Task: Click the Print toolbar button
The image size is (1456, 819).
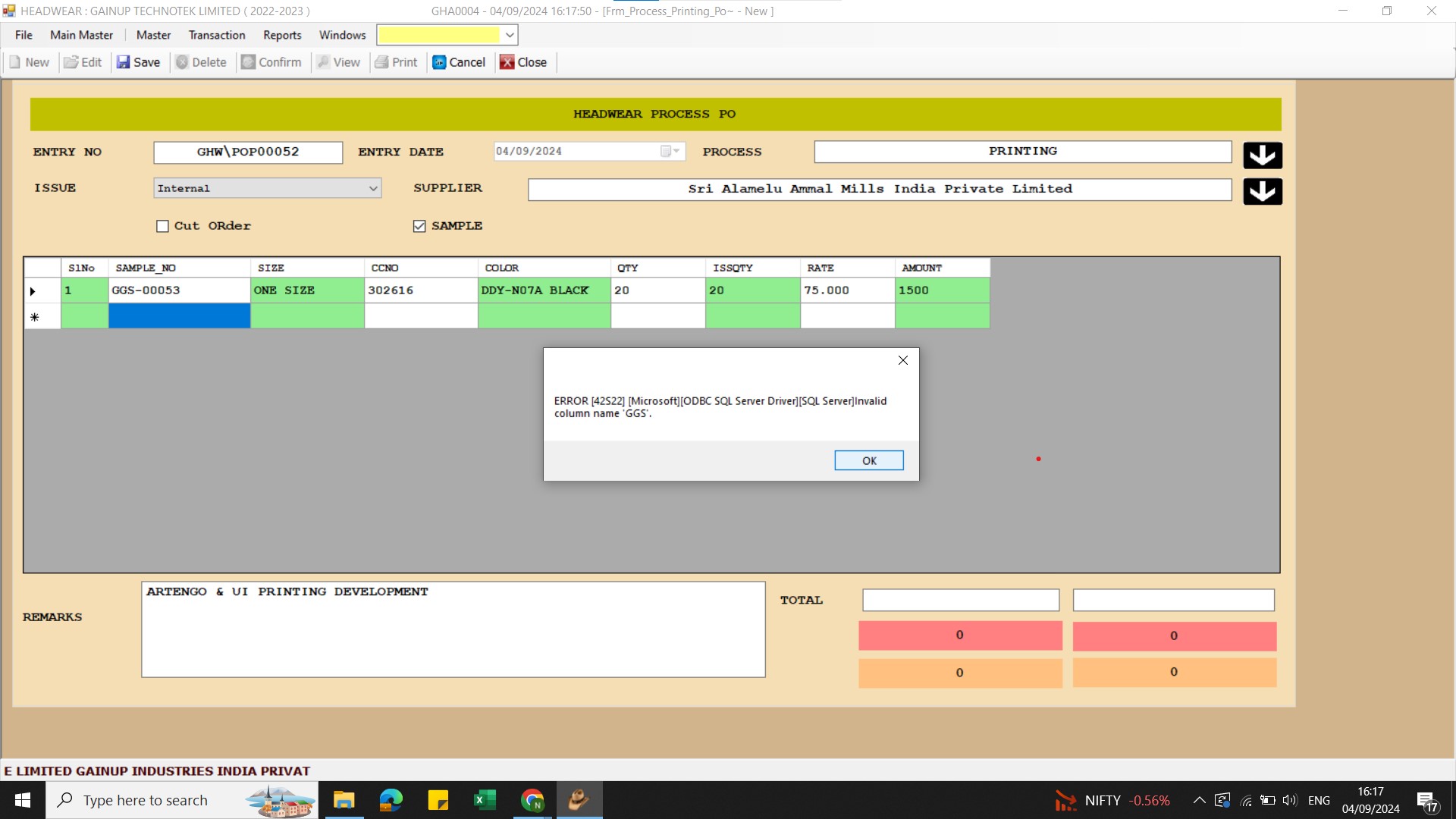Action: (396, 62)
